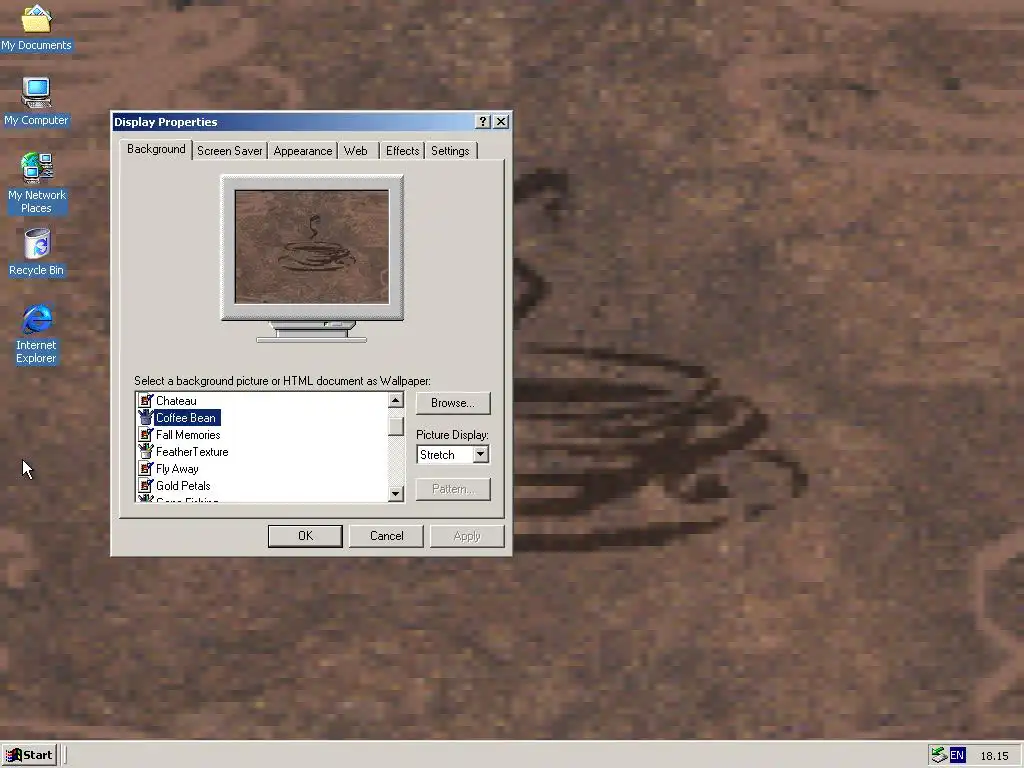Close the Display Properties dialog
This screenshot has width=1024, height=768.
(x=501, y=121)
